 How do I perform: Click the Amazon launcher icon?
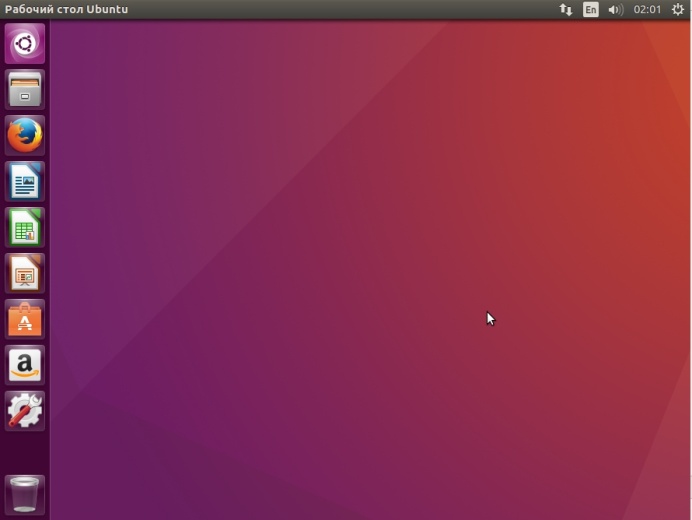(25, 365)
